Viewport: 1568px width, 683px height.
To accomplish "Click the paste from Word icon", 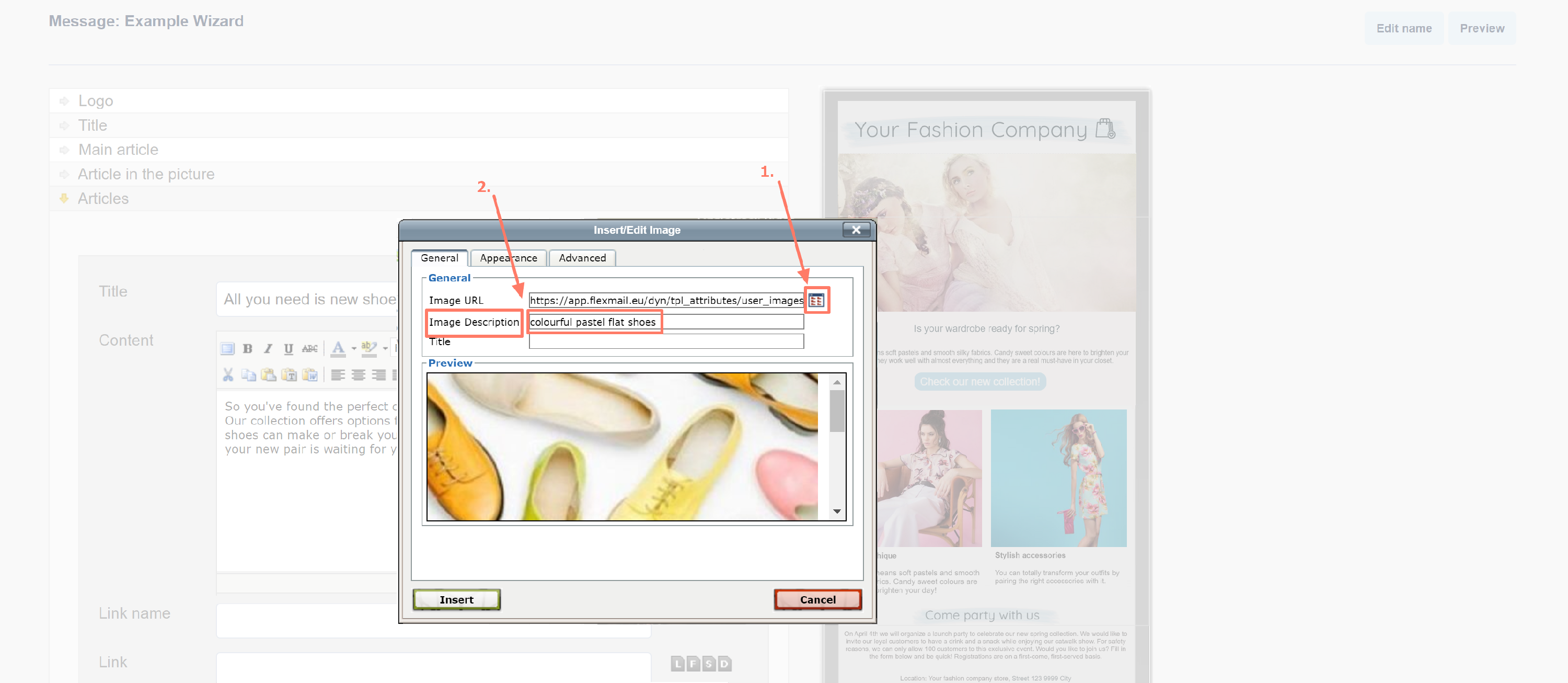I will [310, 374].
